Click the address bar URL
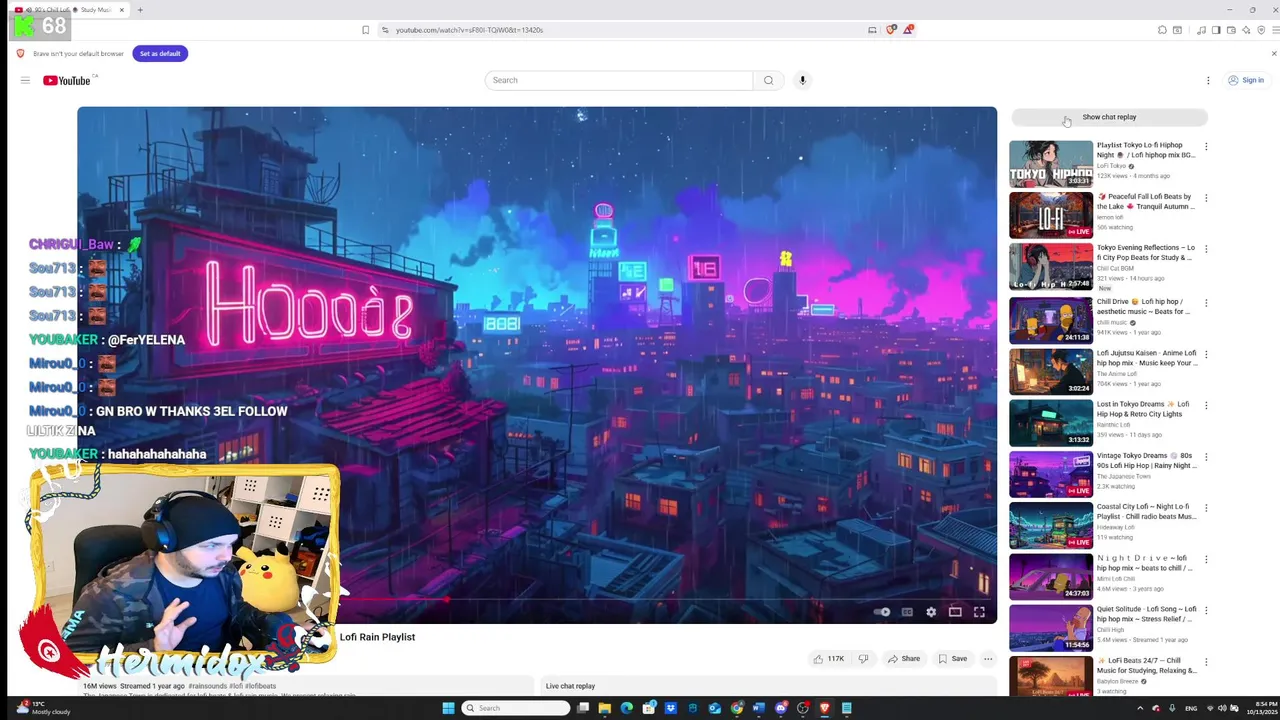 [469, 30]
